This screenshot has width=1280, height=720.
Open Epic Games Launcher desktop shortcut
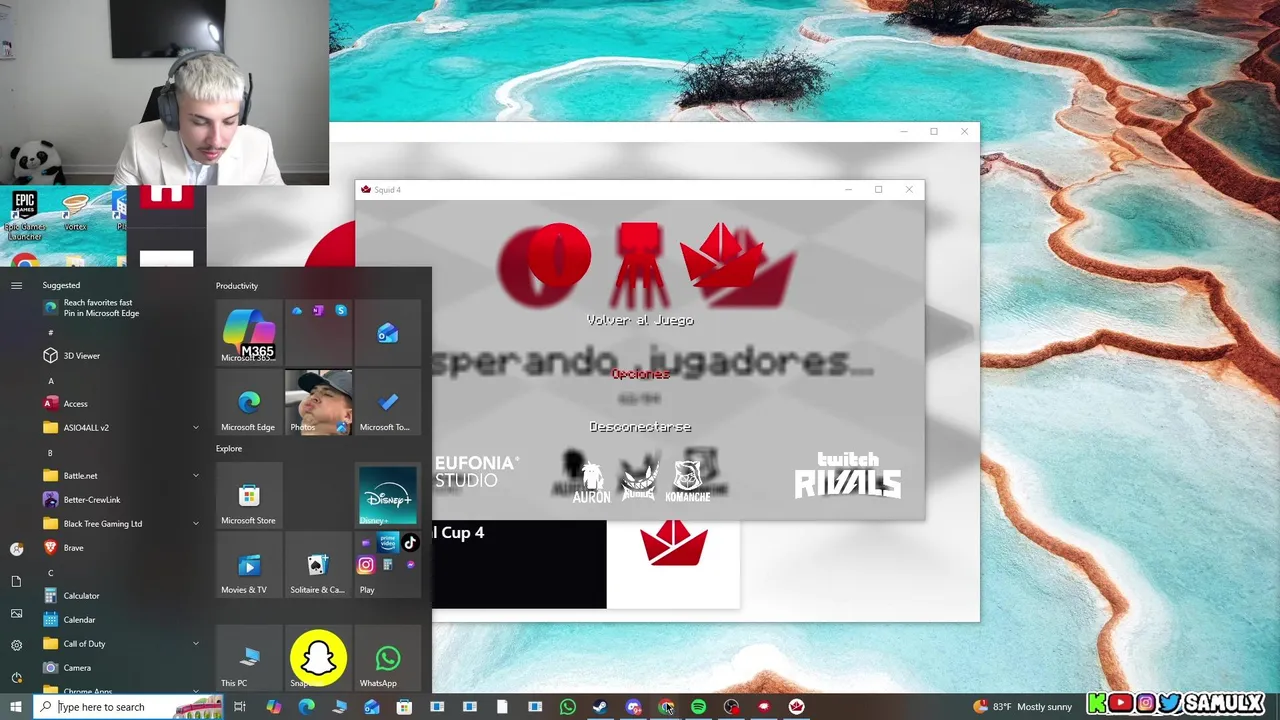[x=25, y=215]
